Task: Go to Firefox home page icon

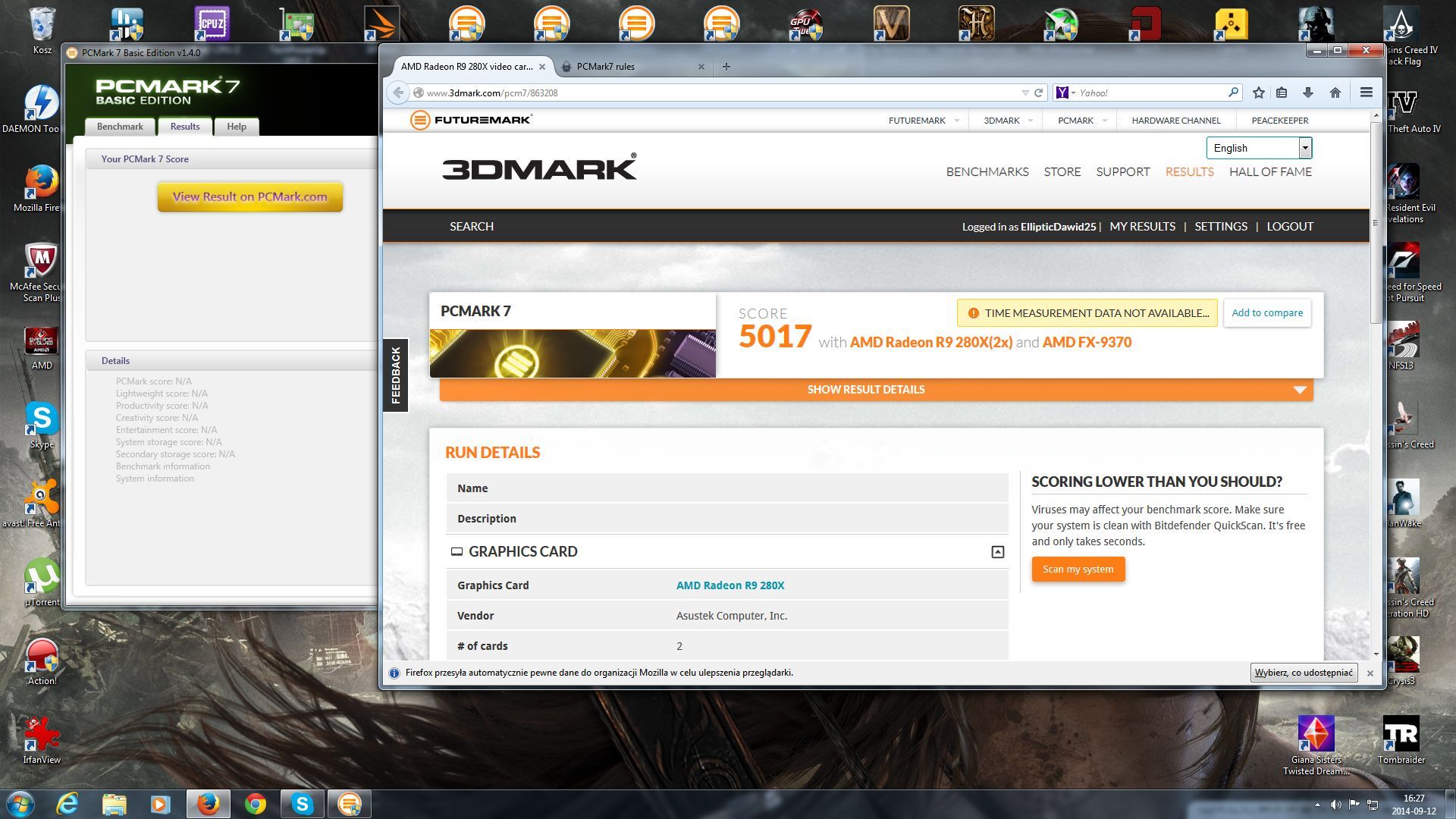Action: coord(1335,93)
